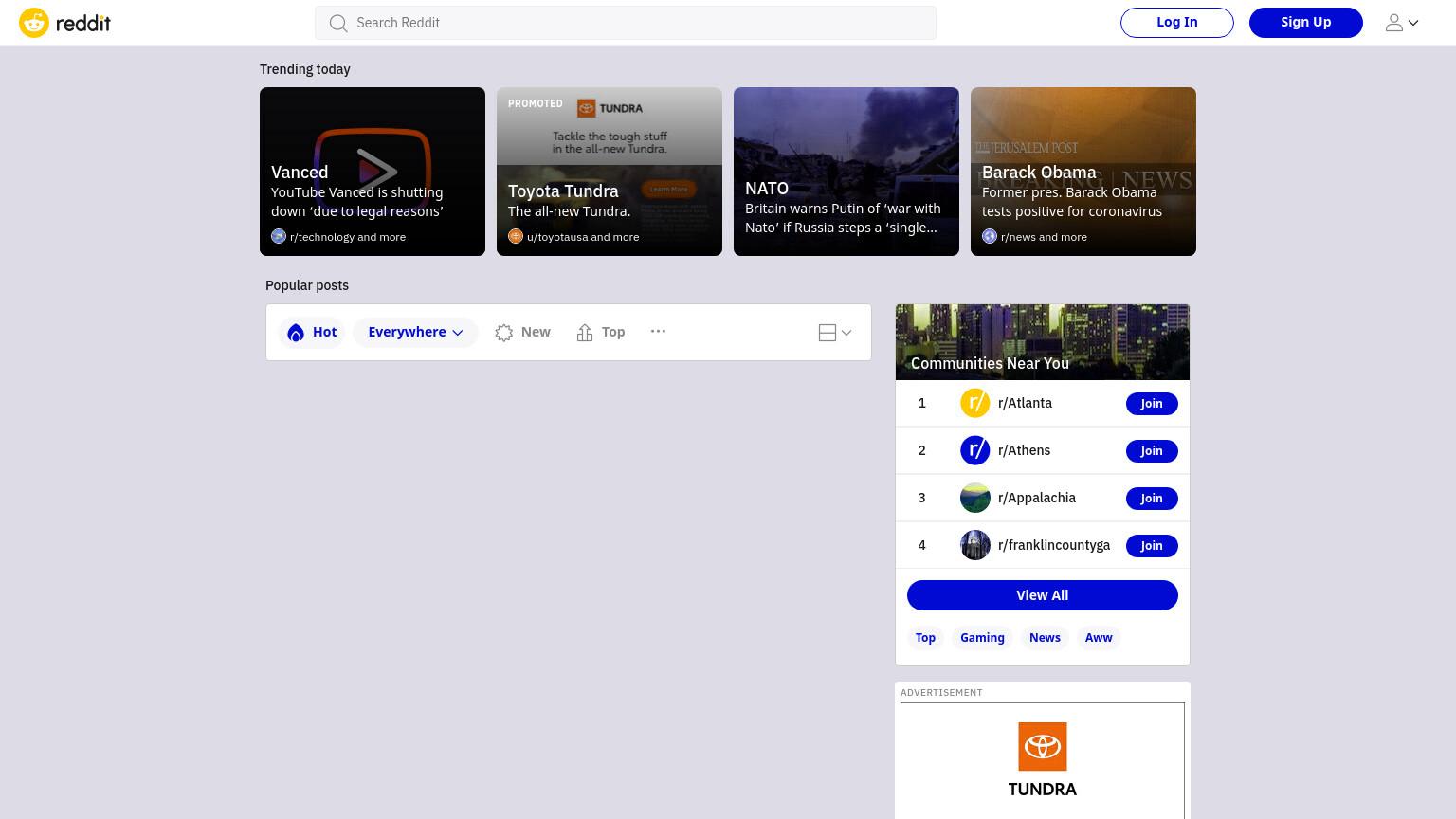
Task: Join the r/Appalachia community
Action: coord(1152,499)
